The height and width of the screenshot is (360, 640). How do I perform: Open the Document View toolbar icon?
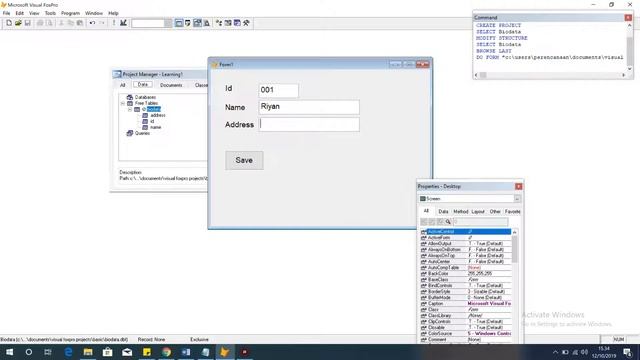click(x=207, y=23)
